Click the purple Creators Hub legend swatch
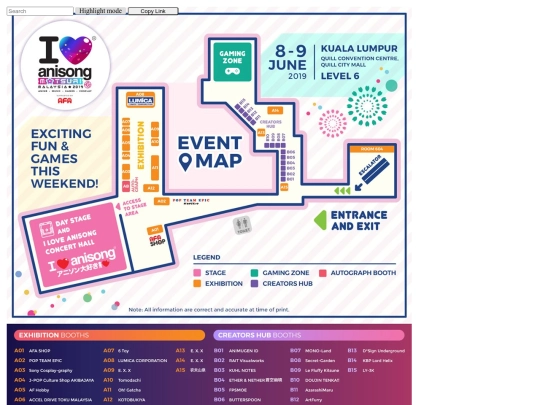Image resolution: width=540 pixels, height=405 pixels. point(254,283)
